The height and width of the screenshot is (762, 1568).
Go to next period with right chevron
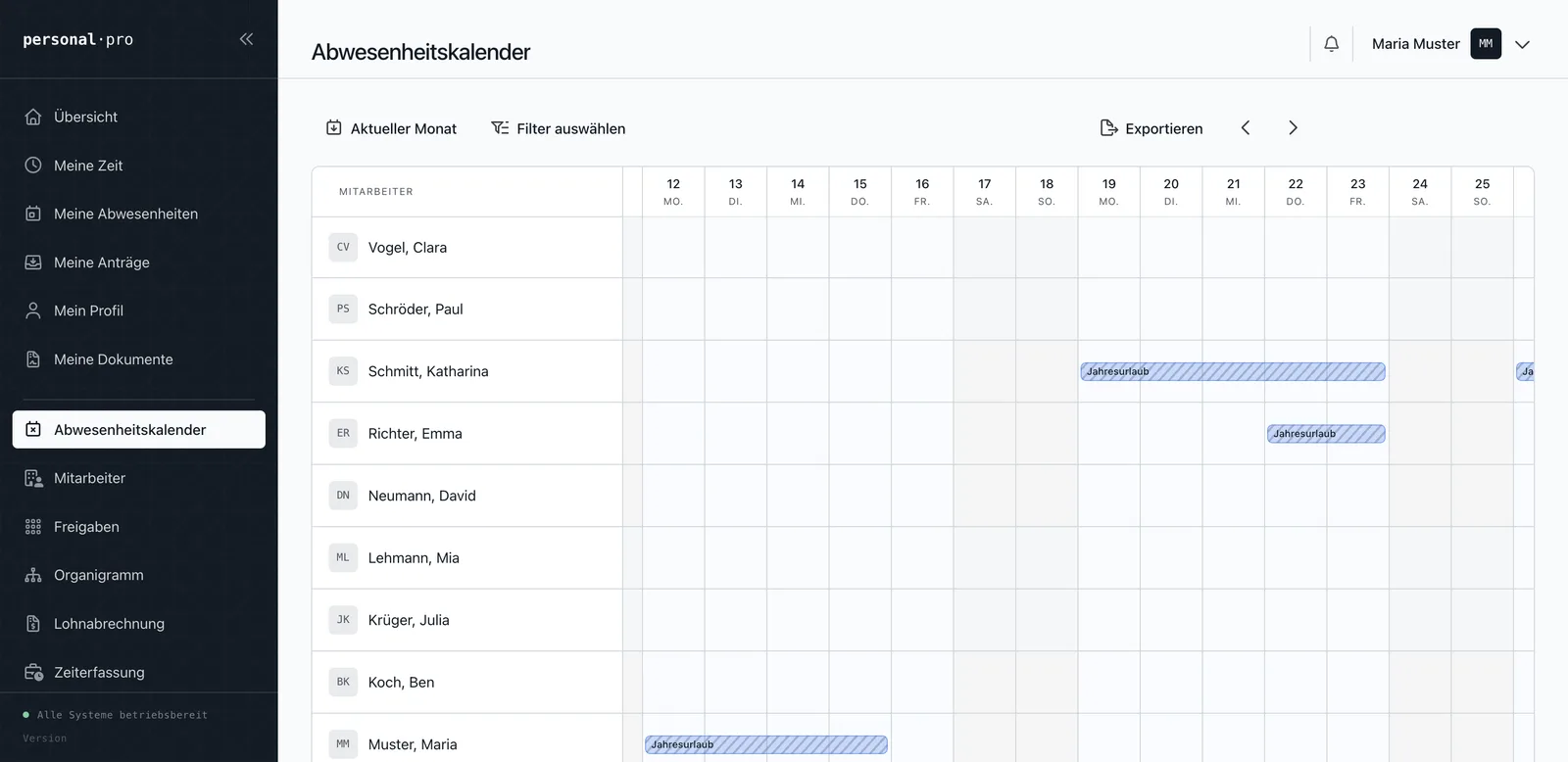(x=1293, y=127)
